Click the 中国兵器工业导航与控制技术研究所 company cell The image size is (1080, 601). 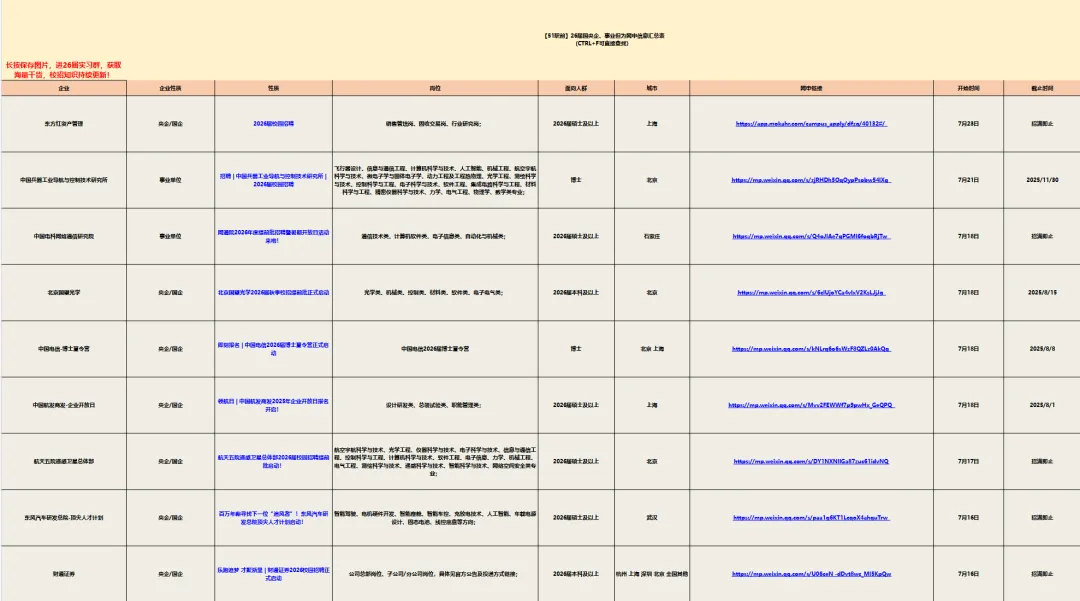point(63,180)
